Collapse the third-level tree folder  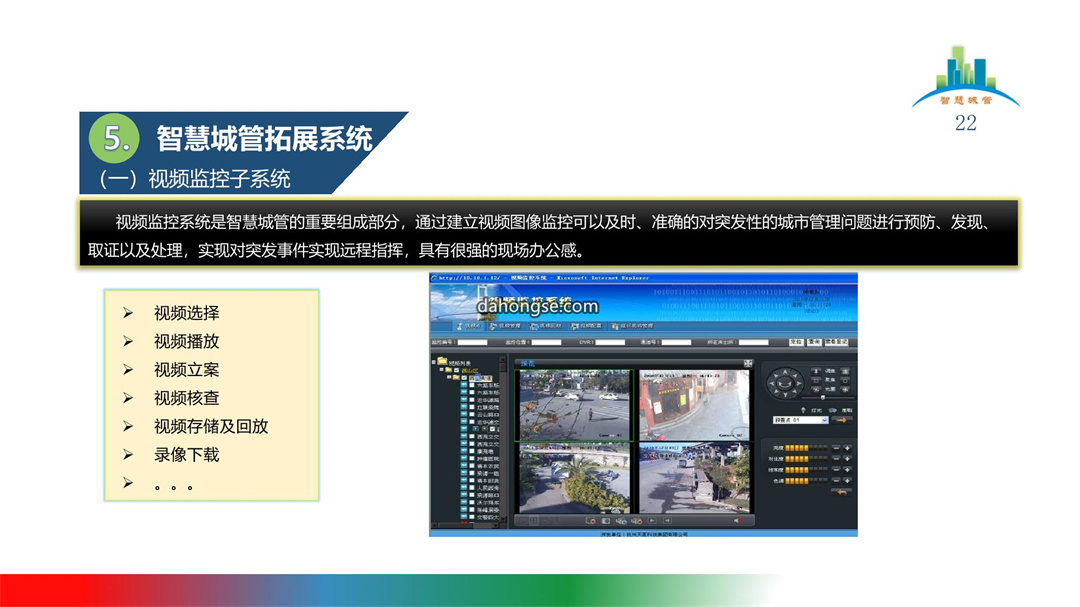pyautogui.click(x=449, y=377)
